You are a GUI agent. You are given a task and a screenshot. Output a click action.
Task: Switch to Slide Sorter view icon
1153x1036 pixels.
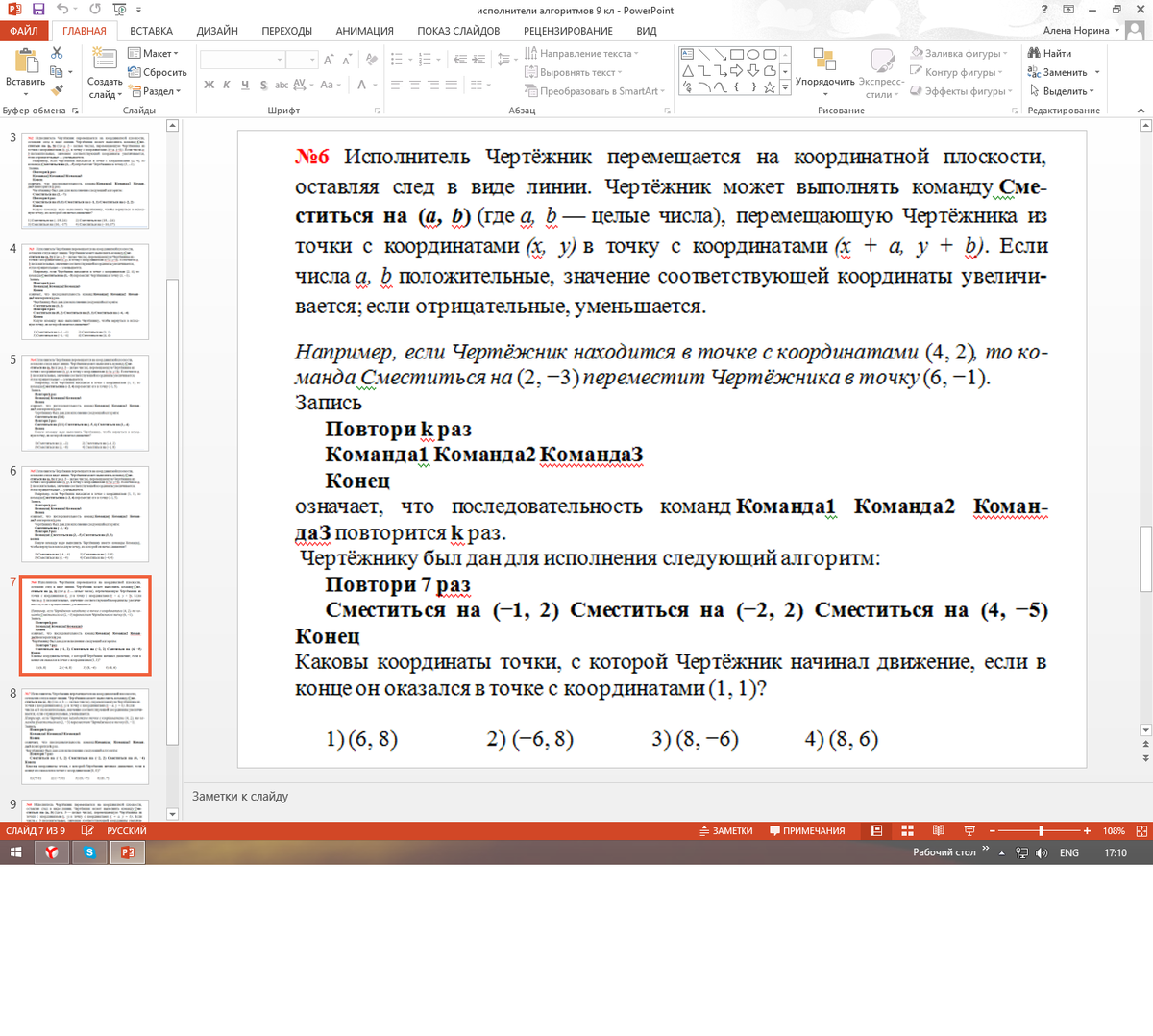(907, 831)
